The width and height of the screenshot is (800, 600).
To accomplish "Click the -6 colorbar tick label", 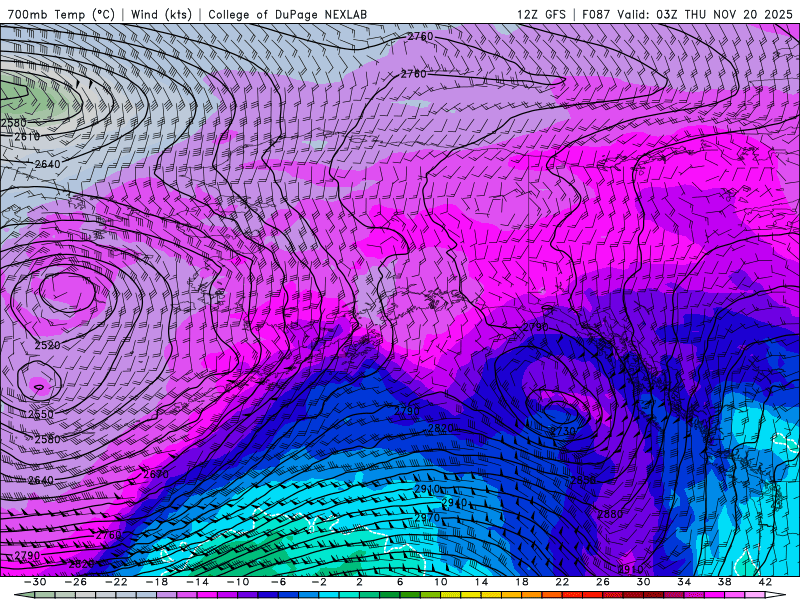I will 278,582.
